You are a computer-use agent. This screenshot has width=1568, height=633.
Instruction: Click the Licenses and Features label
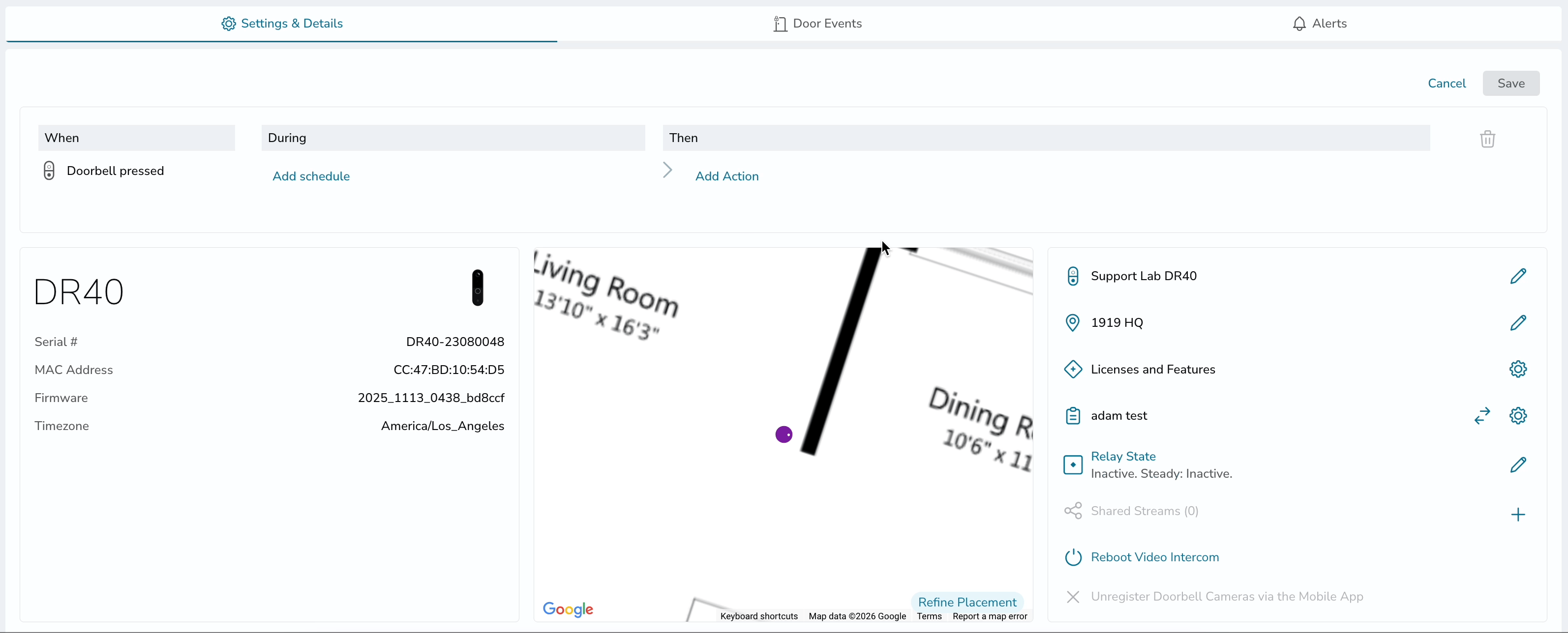point(1152,369)
